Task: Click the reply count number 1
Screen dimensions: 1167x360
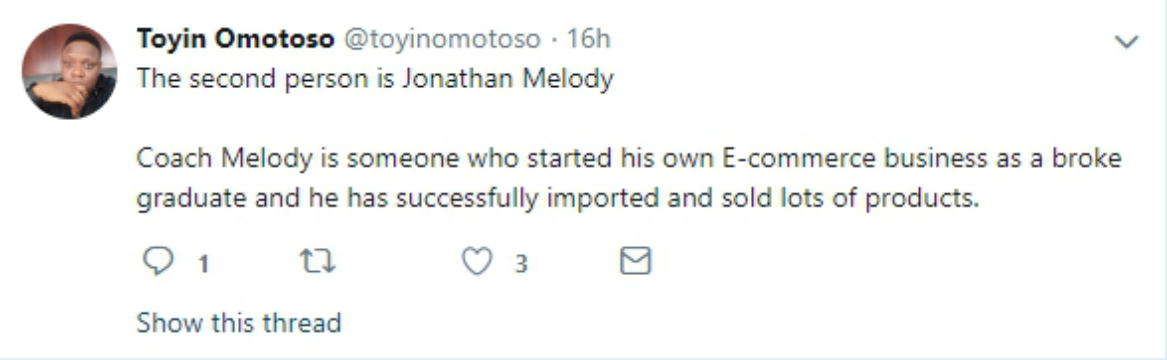Action: click(x=203, y=263)
